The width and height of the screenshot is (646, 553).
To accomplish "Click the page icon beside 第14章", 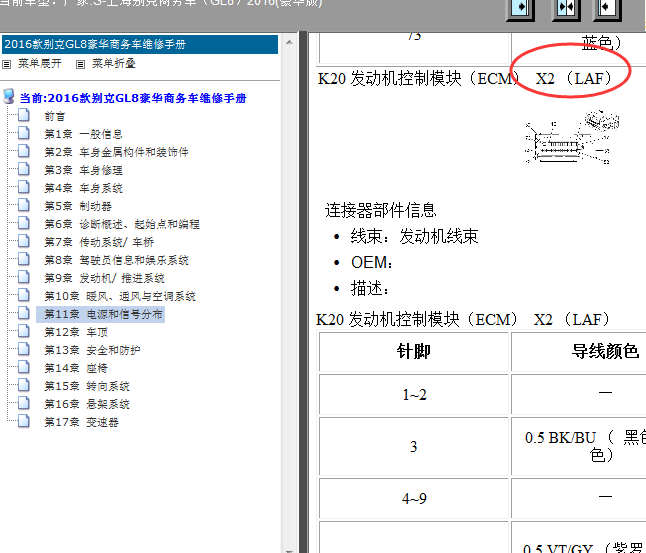I will pyautogui.click(x=24, y=367).
